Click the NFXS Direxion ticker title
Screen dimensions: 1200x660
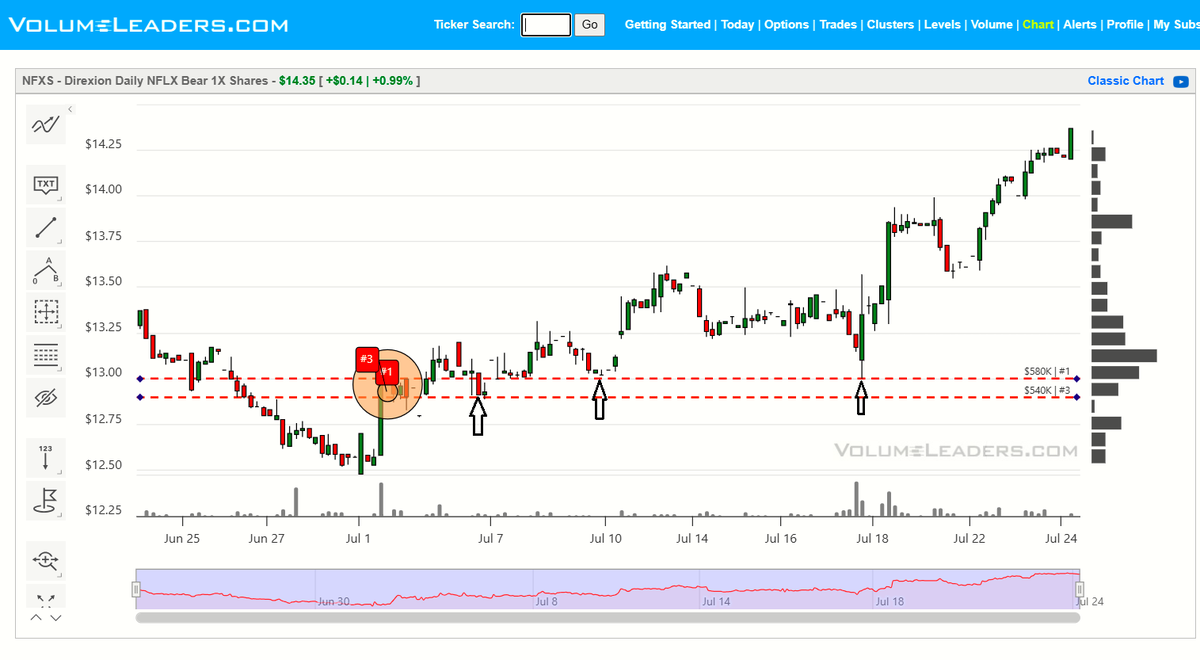pyautogui.click(x=146, y=81)
